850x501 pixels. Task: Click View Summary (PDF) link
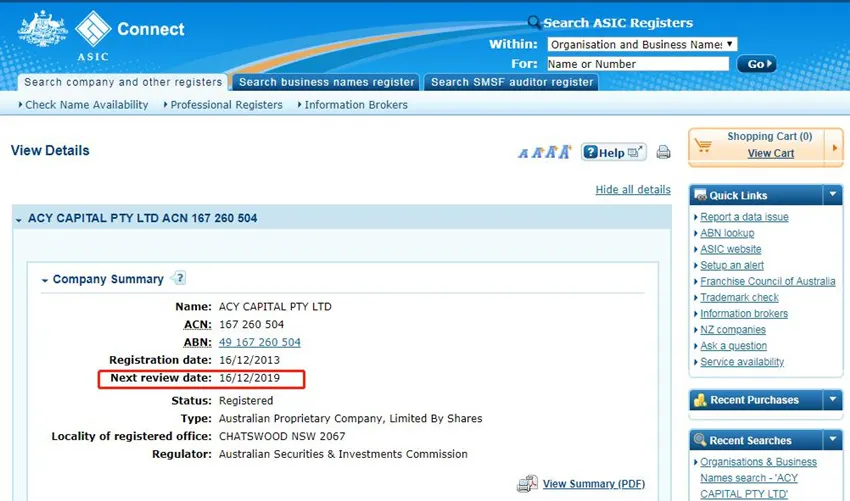(x=594, y=484)
